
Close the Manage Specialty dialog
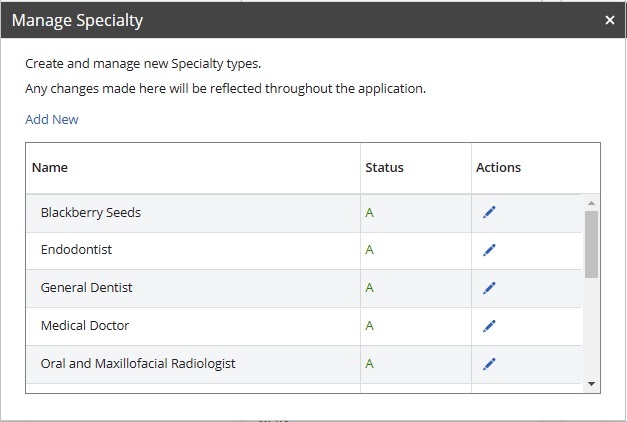pyautogui.click(x=609, y=20)
